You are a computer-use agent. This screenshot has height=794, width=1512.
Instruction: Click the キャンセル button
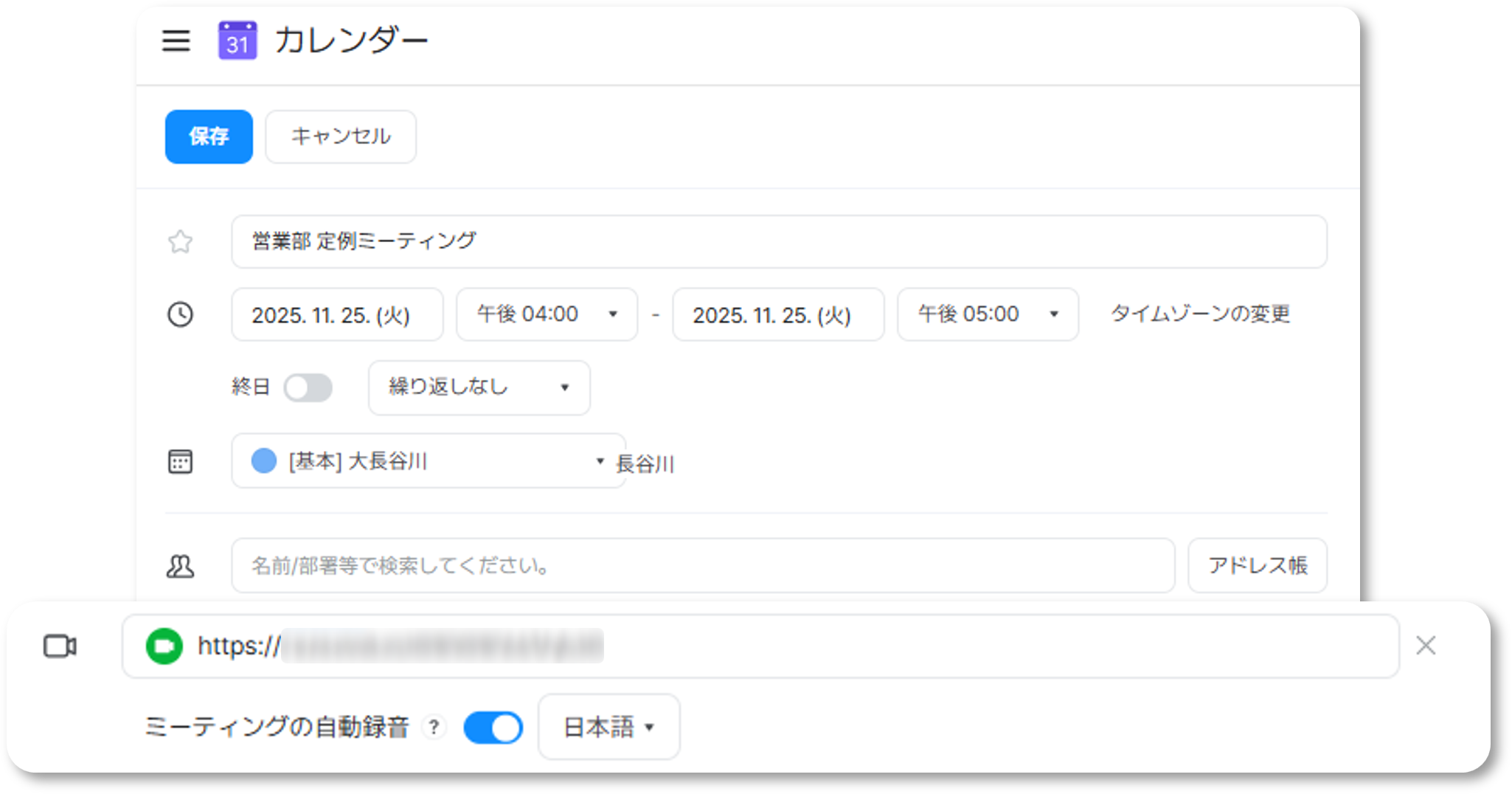[x=340, y=137]
